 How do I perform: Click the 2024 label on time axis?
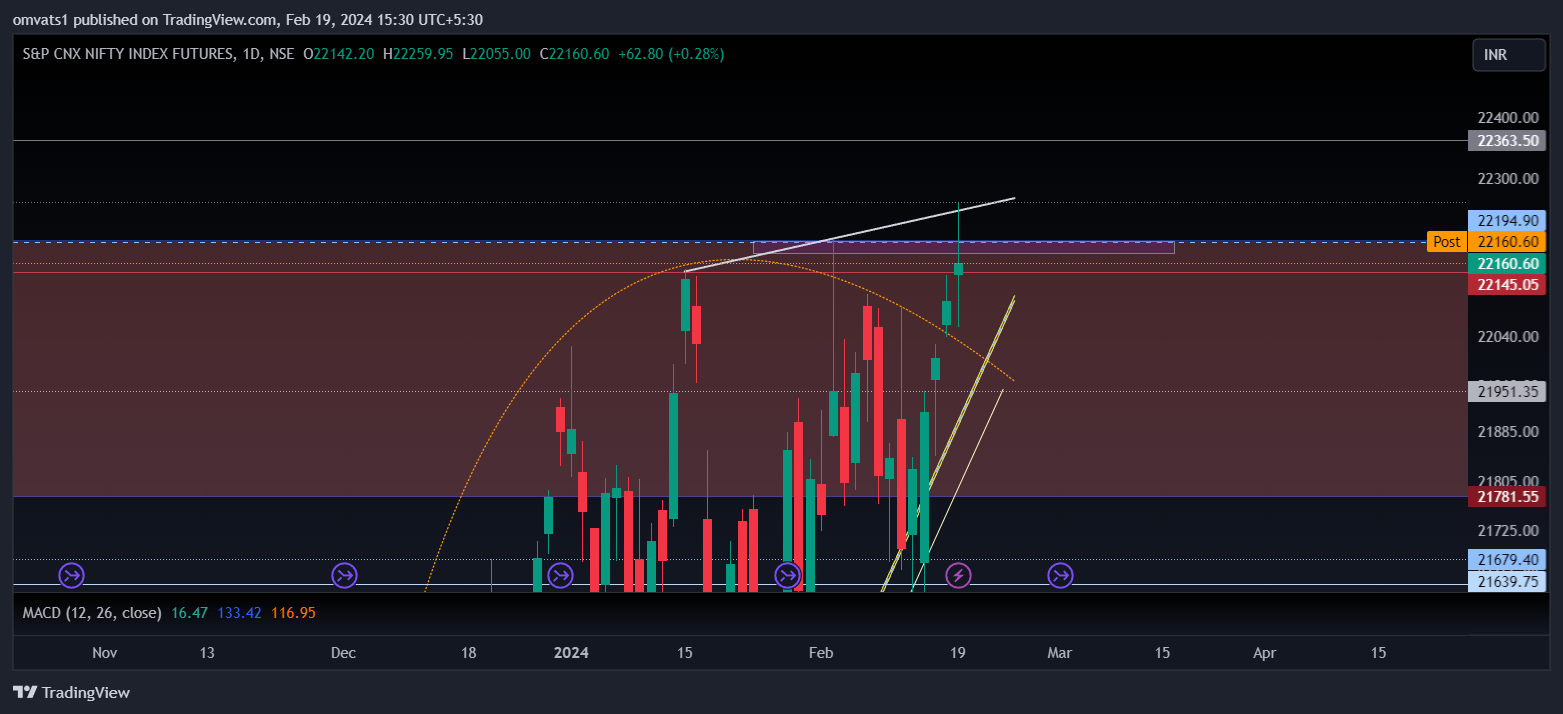tap(571, 653)
